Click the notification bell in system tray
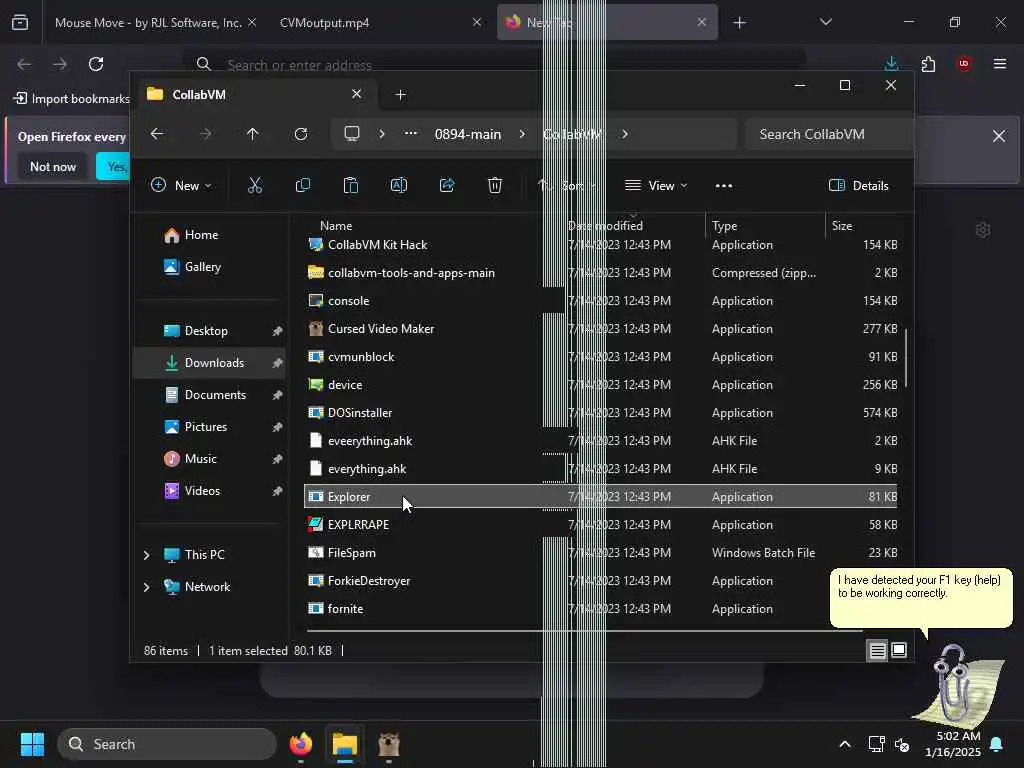Image resolution: width=1024 pixels, height=768 pixels. tap(997, 744)
